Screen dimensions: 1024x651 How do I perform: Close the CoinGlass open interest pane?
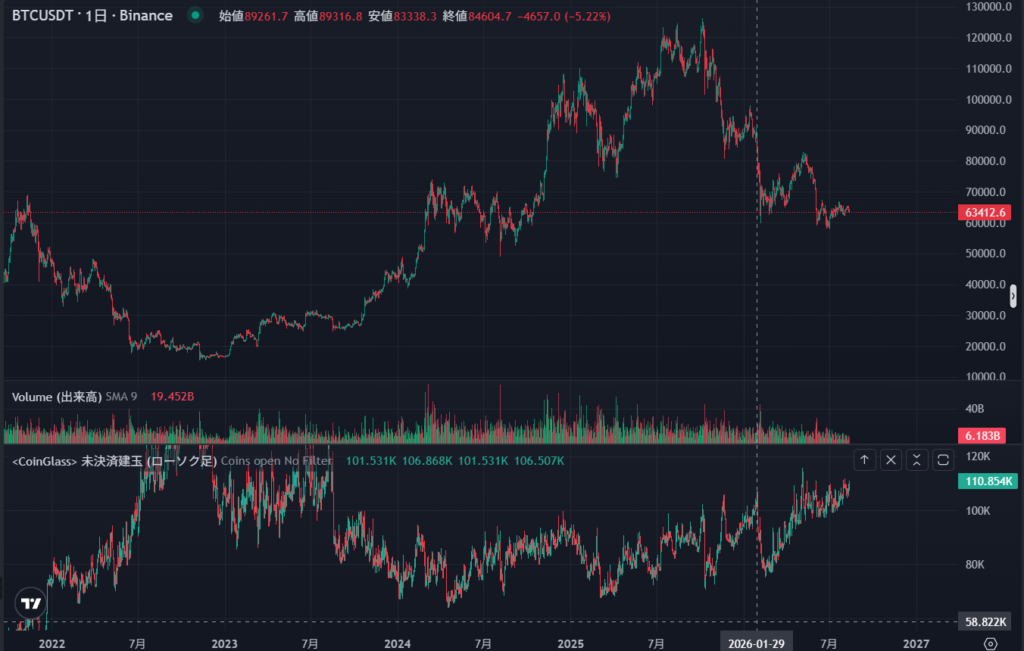891,460
